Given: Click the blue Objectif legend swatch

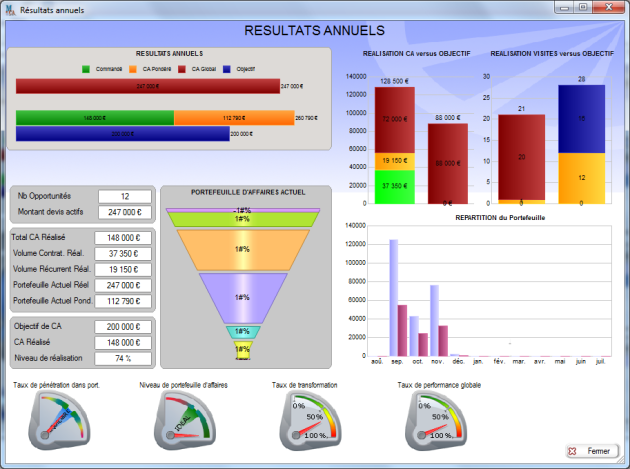Looking at the screenshot, I should coord(227,69).
